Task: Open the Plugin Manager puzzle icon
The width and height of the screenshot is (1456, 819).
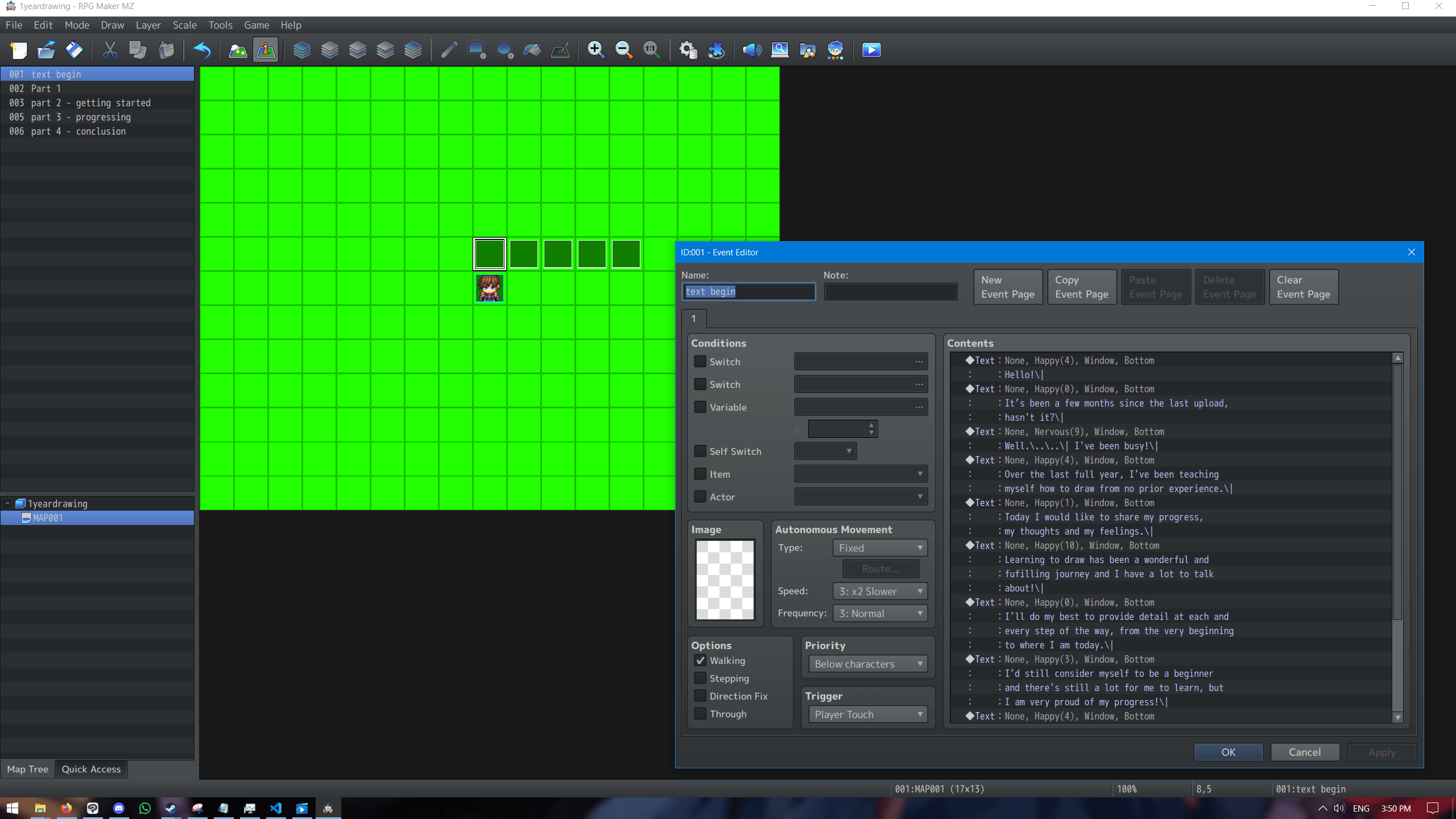Action: (716, 50)
